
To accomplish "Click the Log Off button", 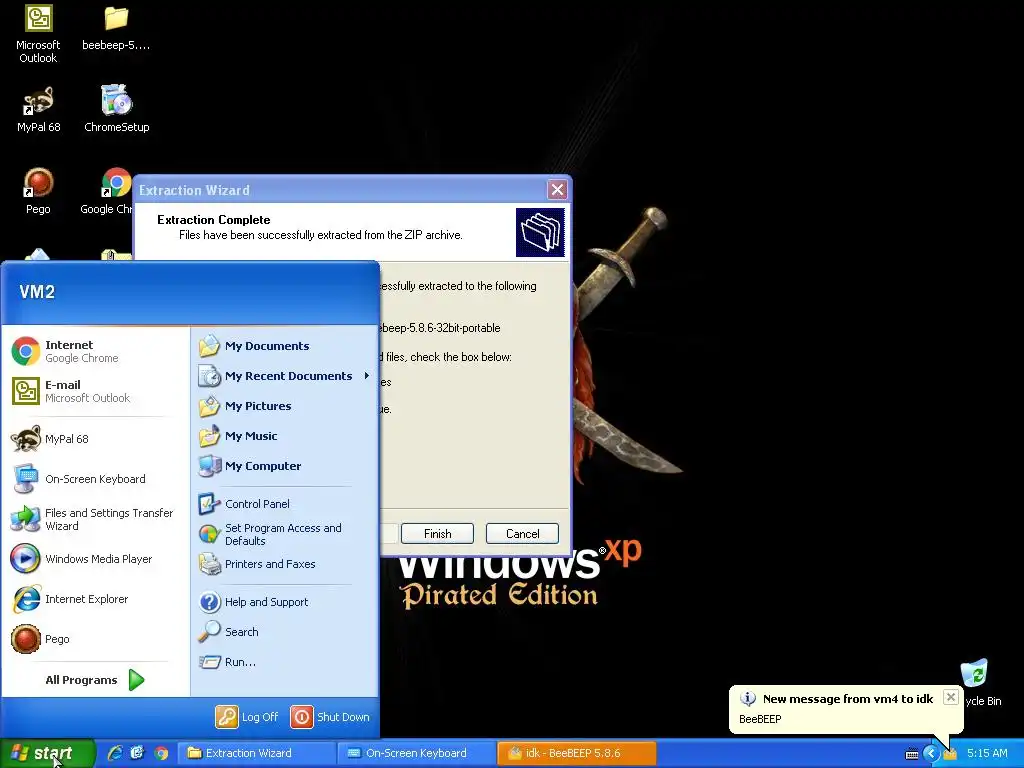I will 248,717.
